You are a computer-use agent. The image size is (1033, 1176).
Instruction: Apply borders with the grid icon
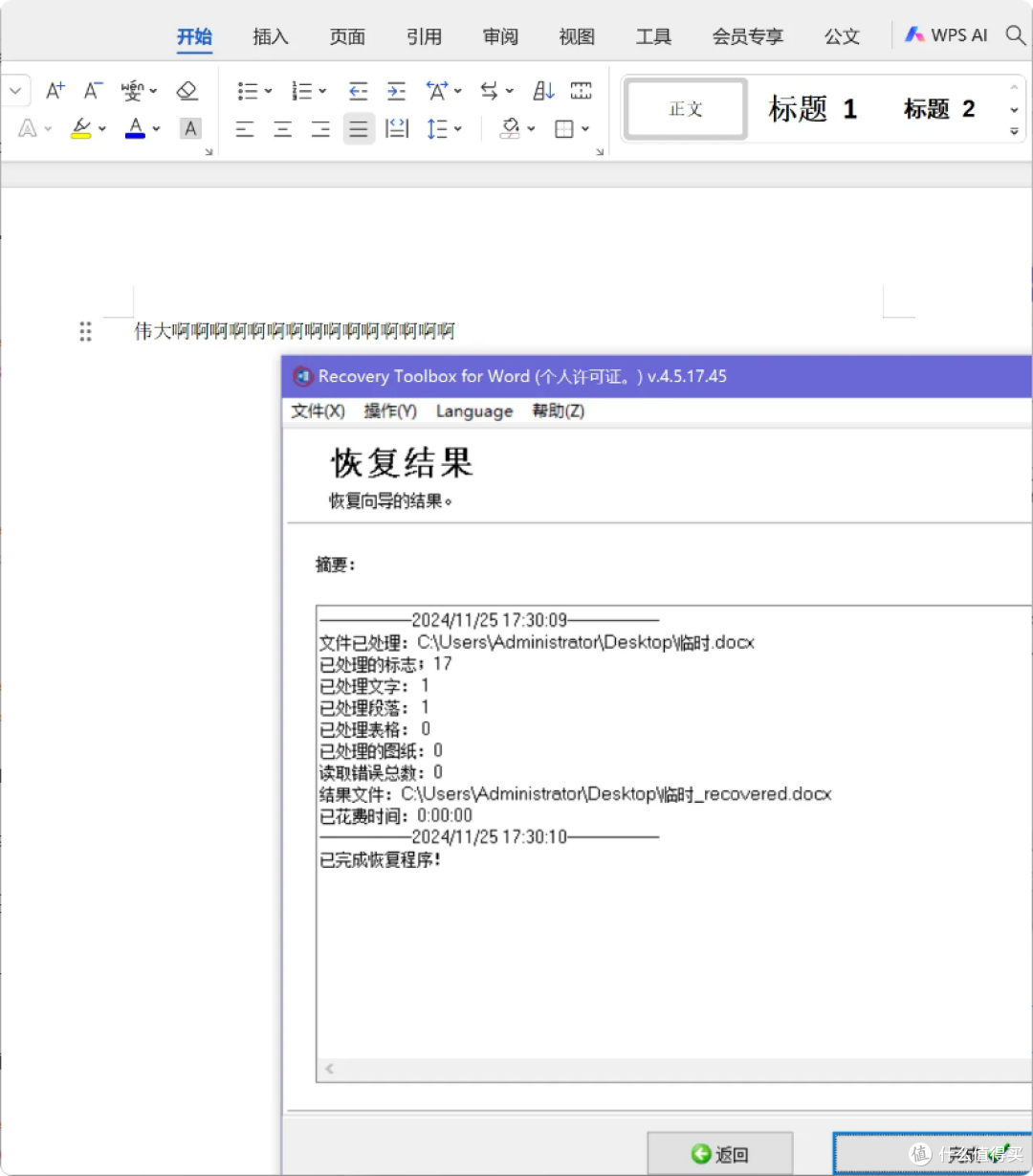coord(564,129)
